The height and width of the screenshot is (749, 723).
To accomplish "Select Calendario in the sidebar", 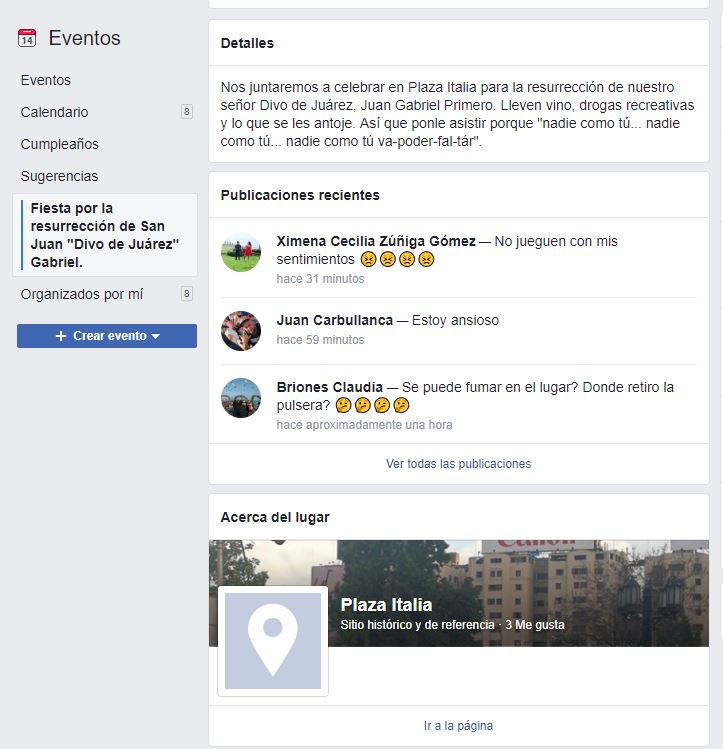I will [x=54, y=112].
